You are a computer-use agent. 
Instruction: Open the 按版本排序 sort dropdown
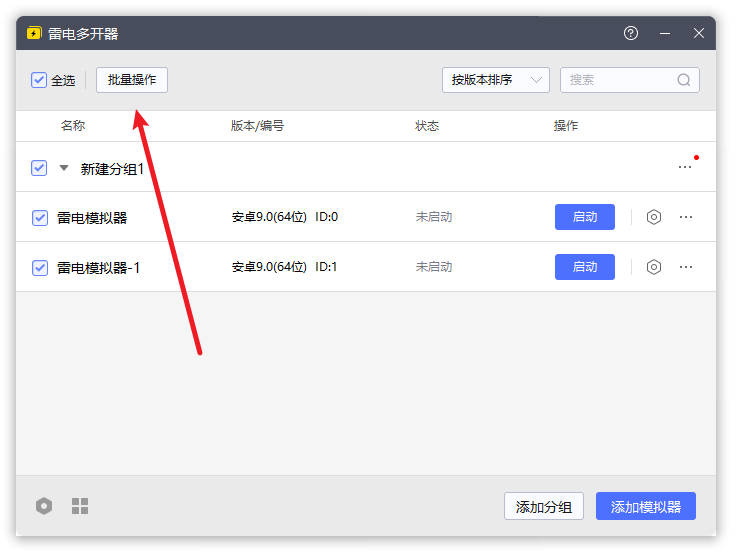(496, 80)
